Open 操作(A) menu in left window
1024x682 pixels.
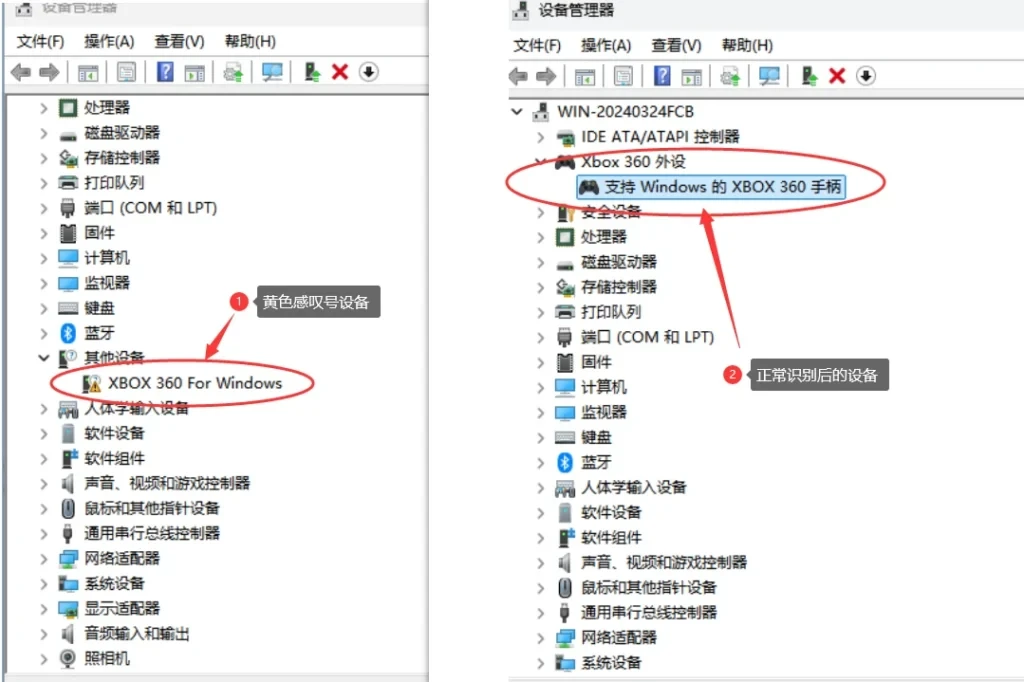[109, 42]
